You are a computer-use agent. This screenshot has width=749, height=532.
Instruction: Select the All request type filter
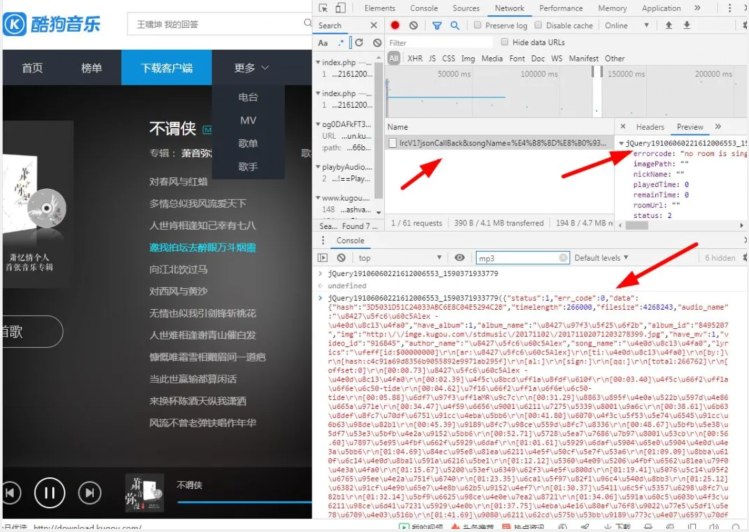tap(394, 58)
